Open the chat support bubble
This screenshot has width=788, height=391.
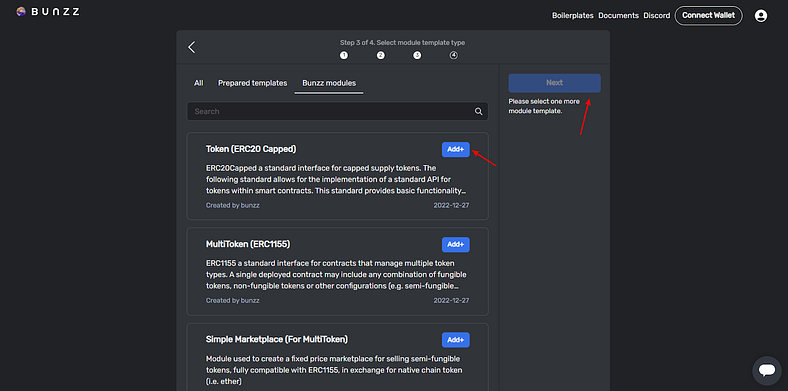pos(767,370)
